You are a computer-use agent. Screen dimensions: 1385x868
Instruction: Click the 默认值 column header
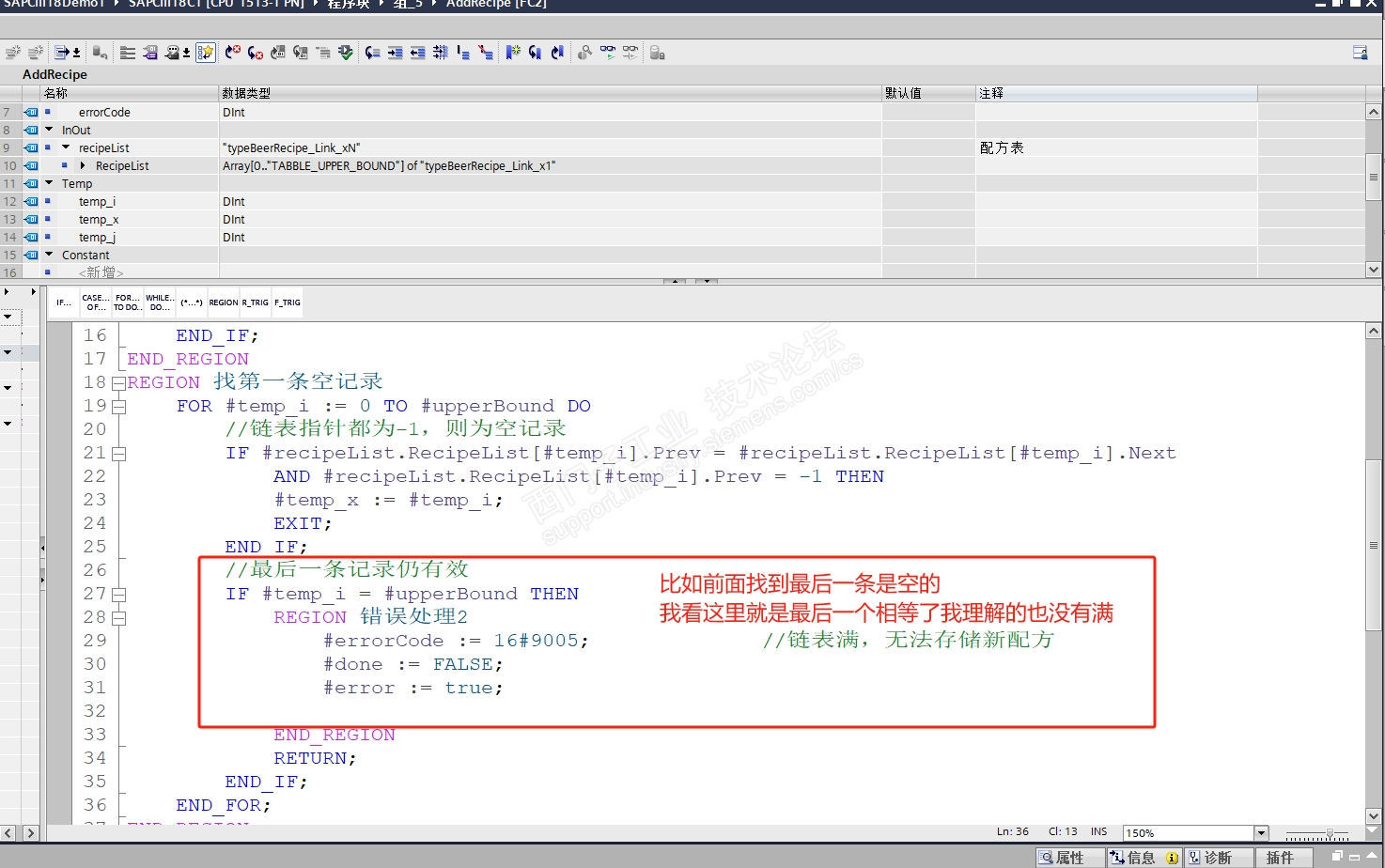[x=928, y=93]
